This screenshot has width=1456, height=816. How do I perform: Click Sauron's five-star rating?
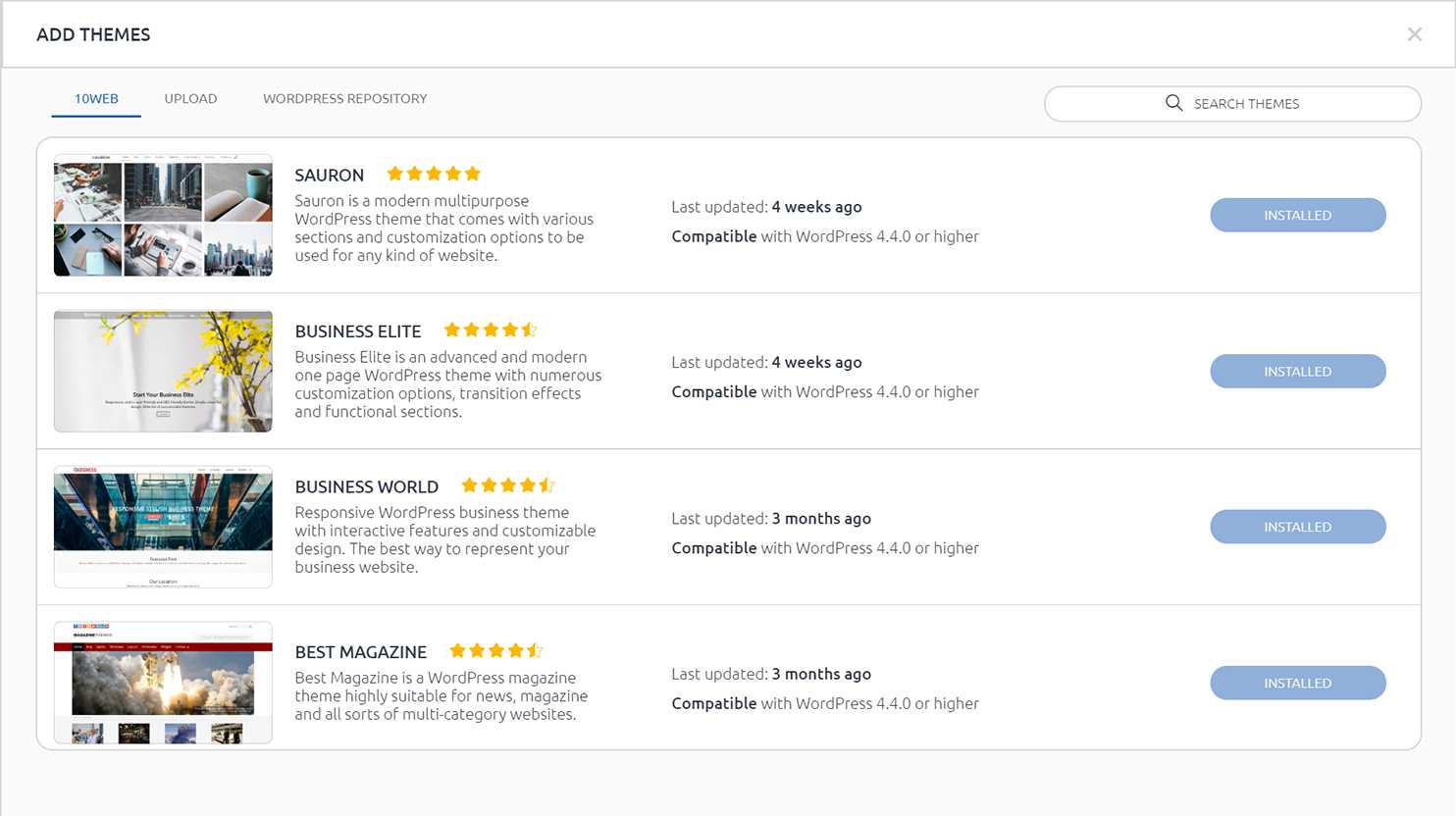(x=434, y=174)
